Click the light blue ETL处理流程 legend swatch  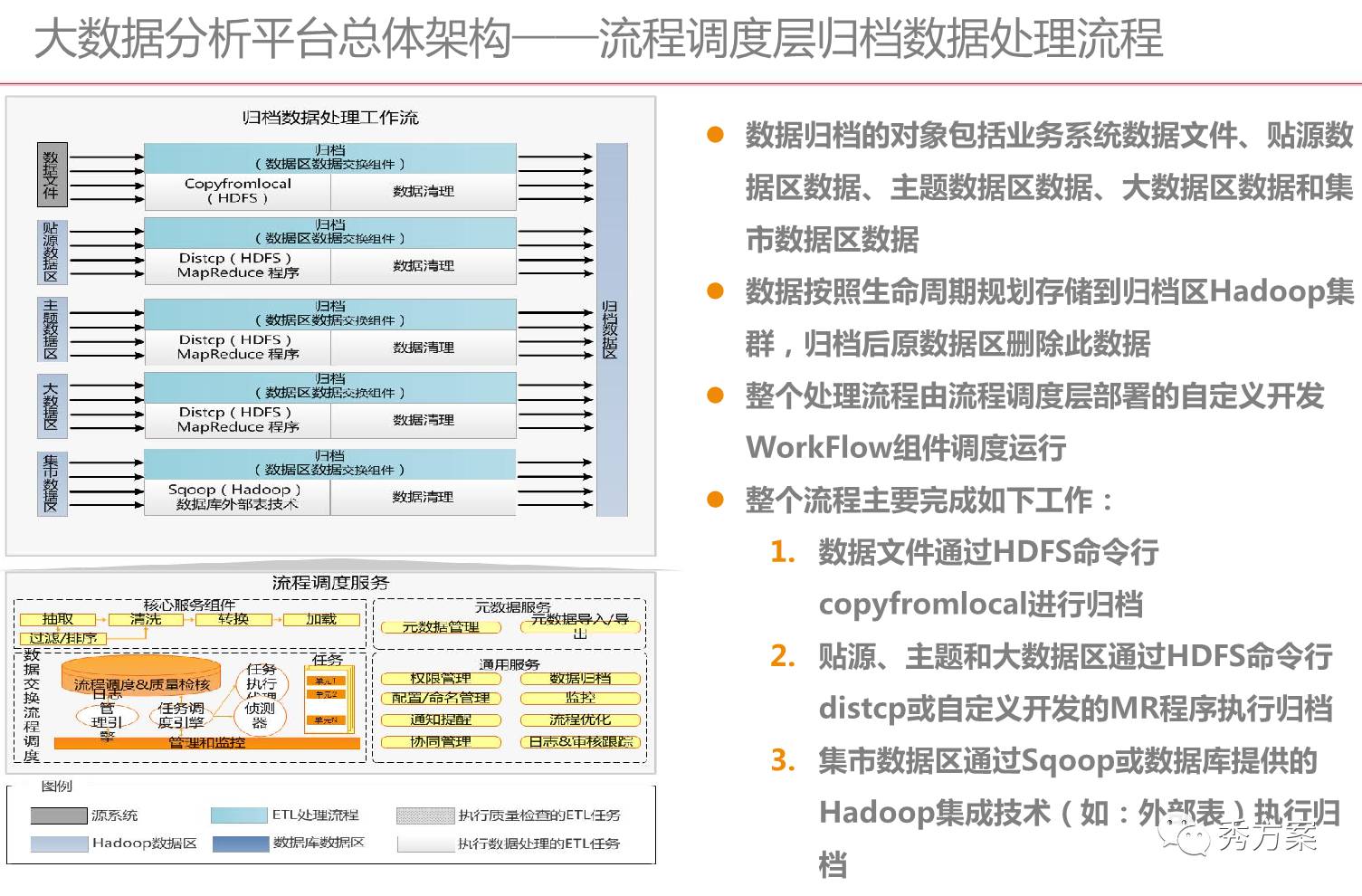click(x=240, y=815)
